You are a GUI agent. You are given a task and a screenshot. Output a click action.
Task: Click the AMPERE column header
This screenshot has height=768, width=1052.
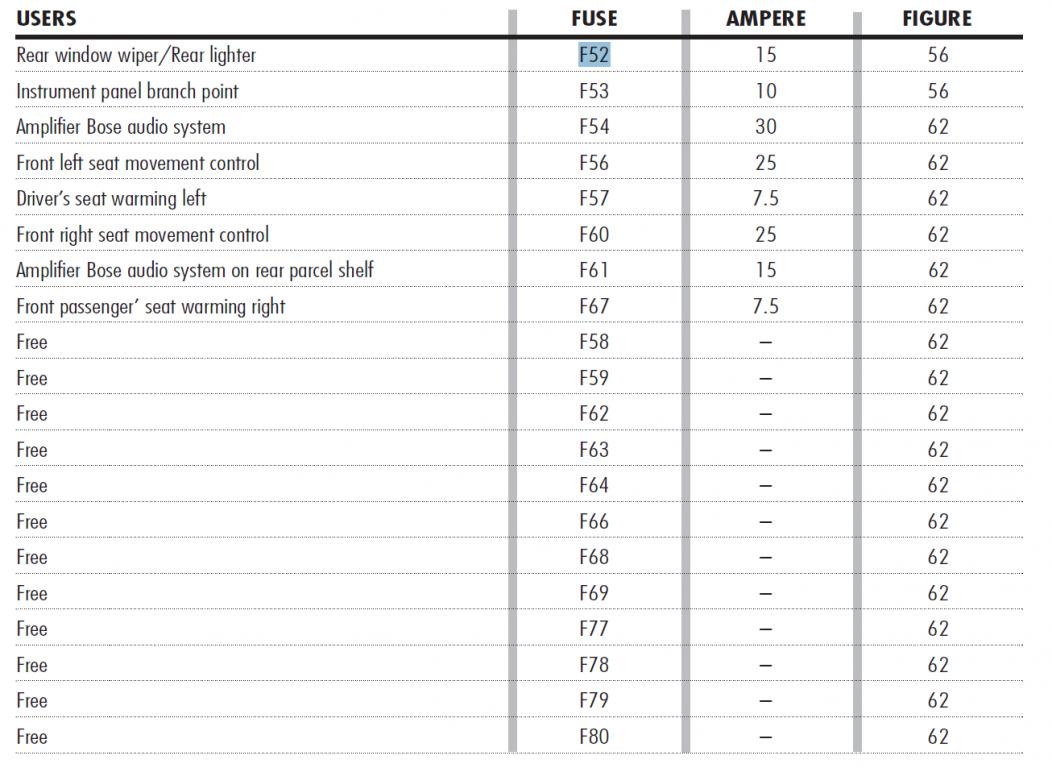click(x=766, y=19)
